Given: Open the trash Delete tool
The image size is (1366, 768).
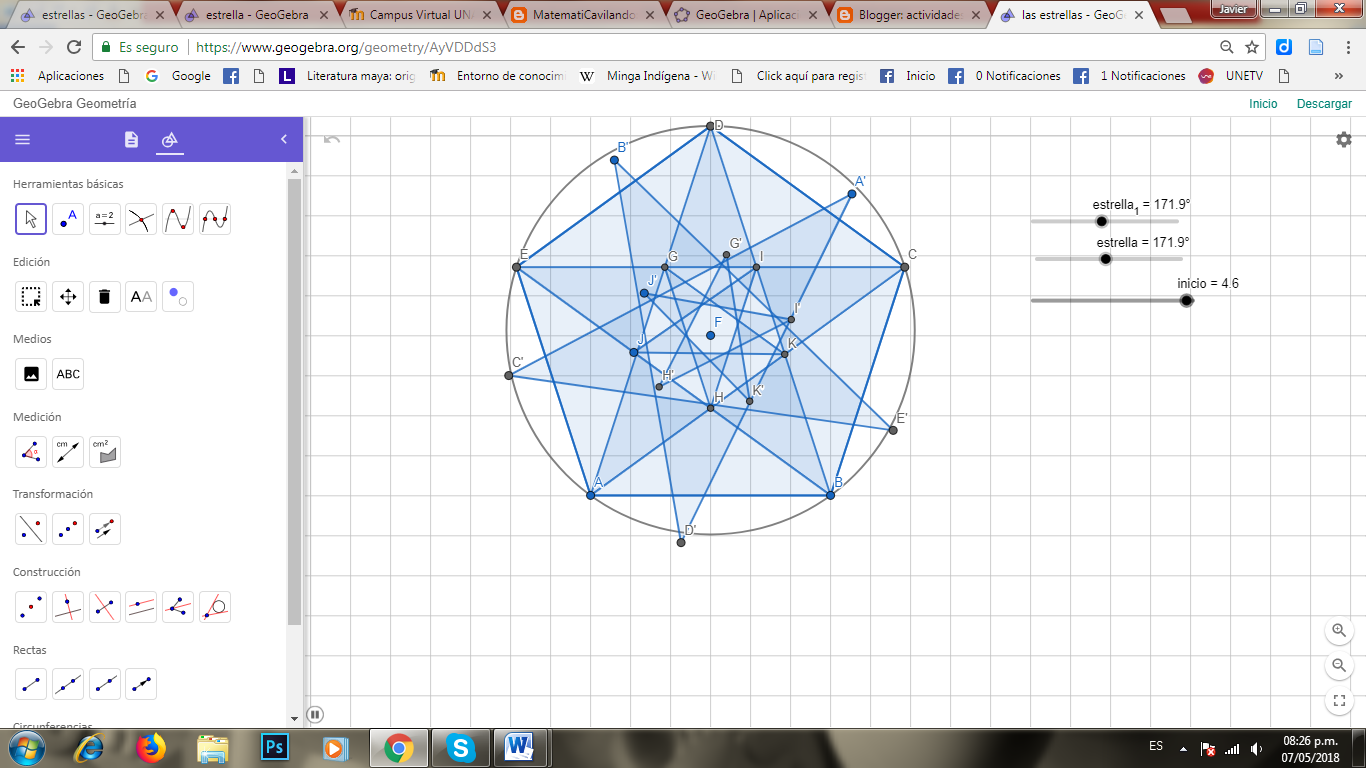Looking at the screenshot, I should [x=104, y=296].
